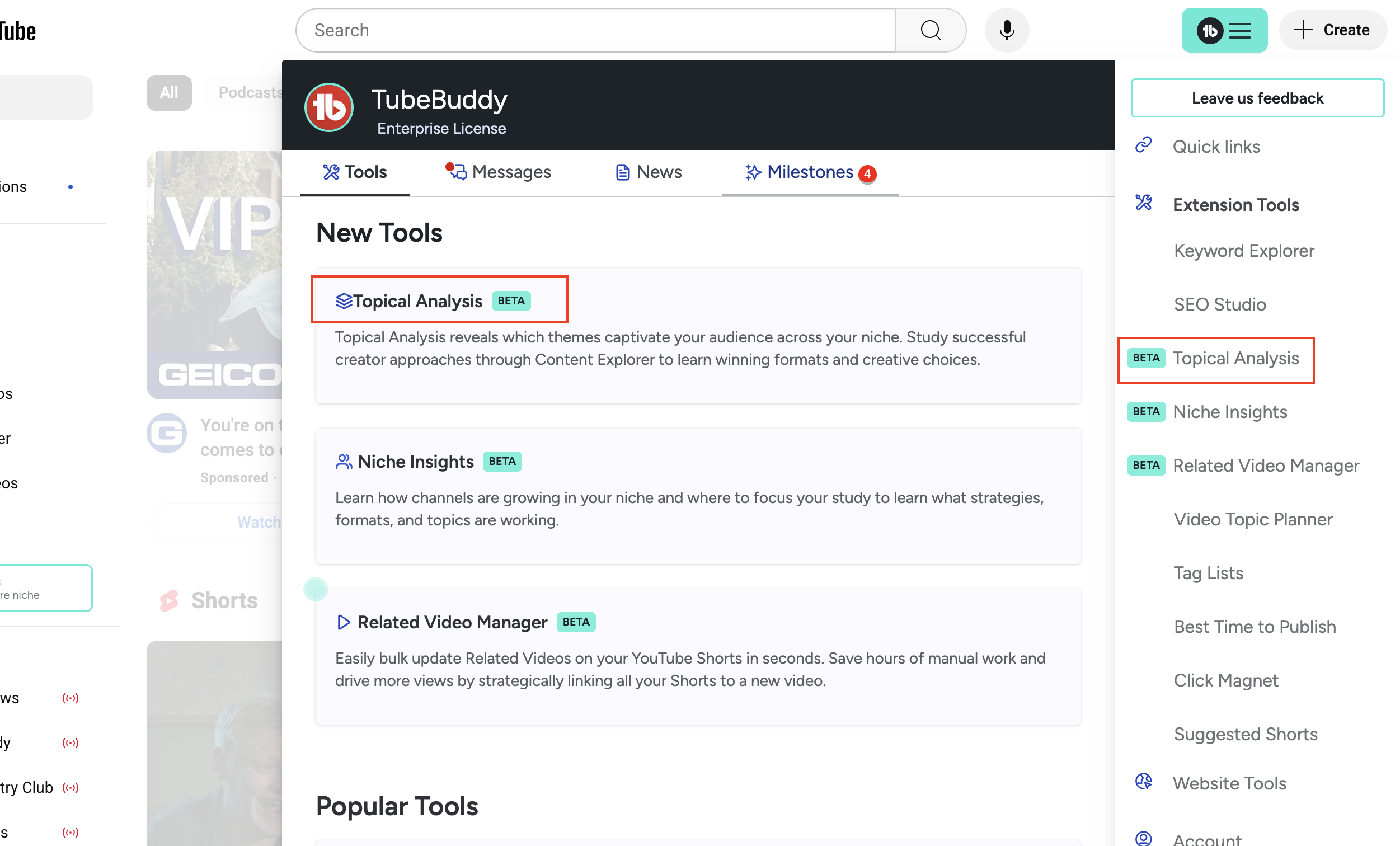Screen dimensions: 1400x846
Task: Click the TubeBuddy menu button in header
Action: tap(1224, 30)
